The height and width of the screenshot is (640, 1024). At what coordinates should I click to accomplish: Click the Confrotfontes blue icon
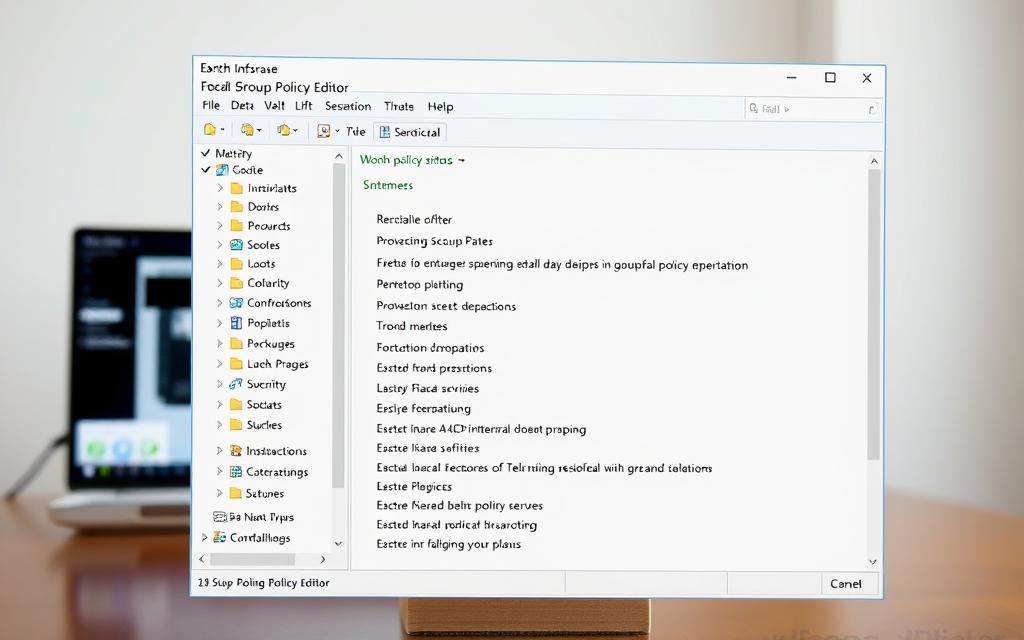pos(236,303)
